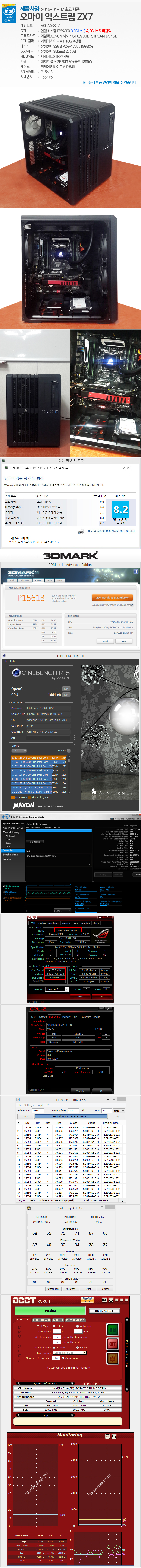The height and width of the screenshot is (1568, 141).
Task: Click the CINEBENCH R15 sphere logo
Action: 16,673
